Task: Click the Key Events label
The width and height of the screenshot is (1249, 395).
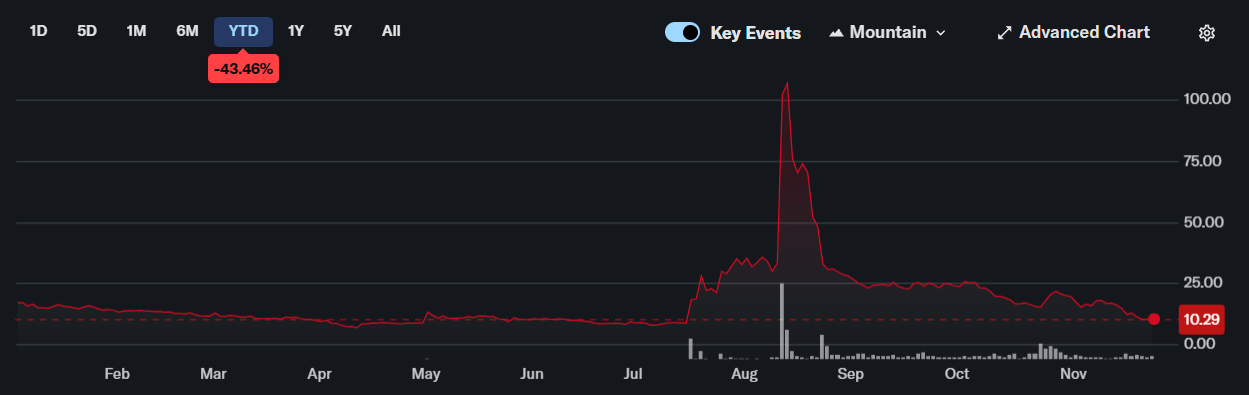Action: click(755, 33)
